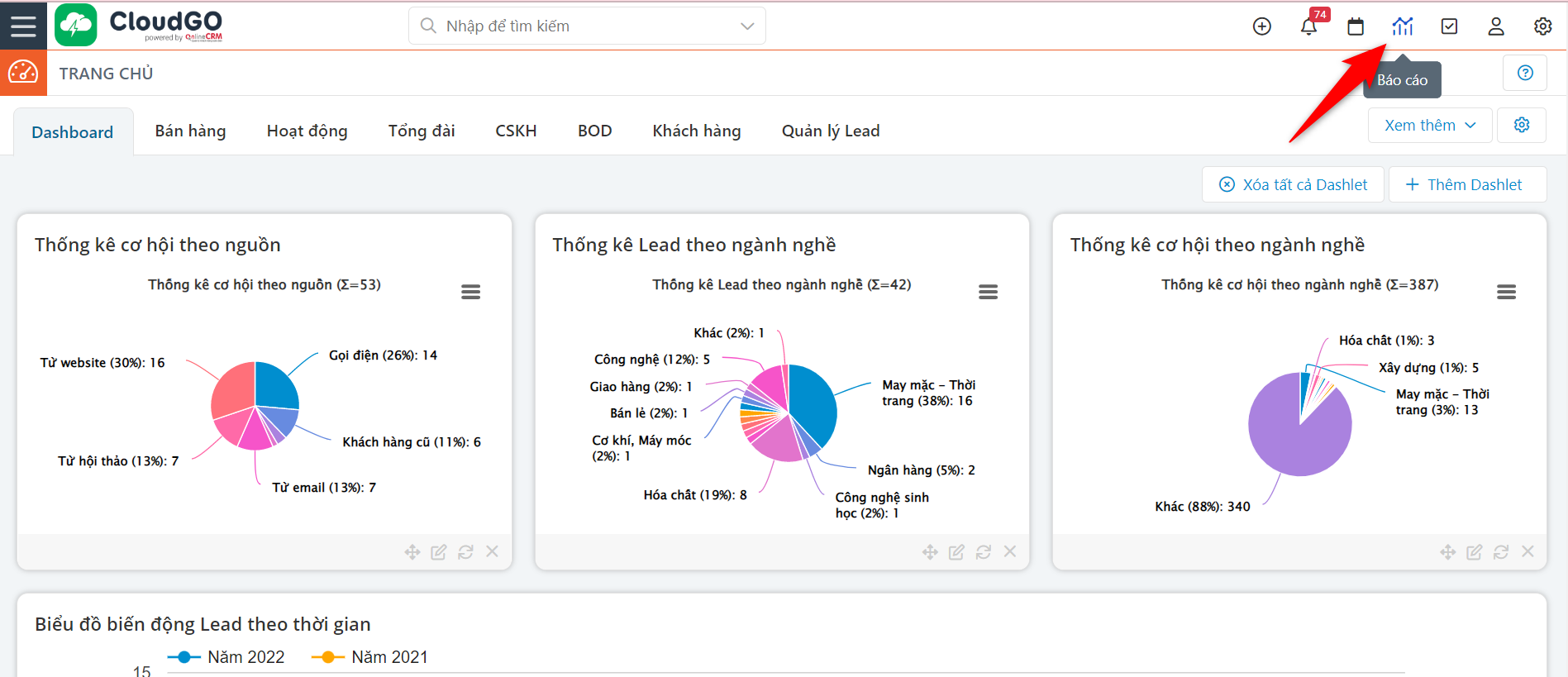Click the help question mark icon
Viewport: 1568px width, 677px height.
[1525, 73]
